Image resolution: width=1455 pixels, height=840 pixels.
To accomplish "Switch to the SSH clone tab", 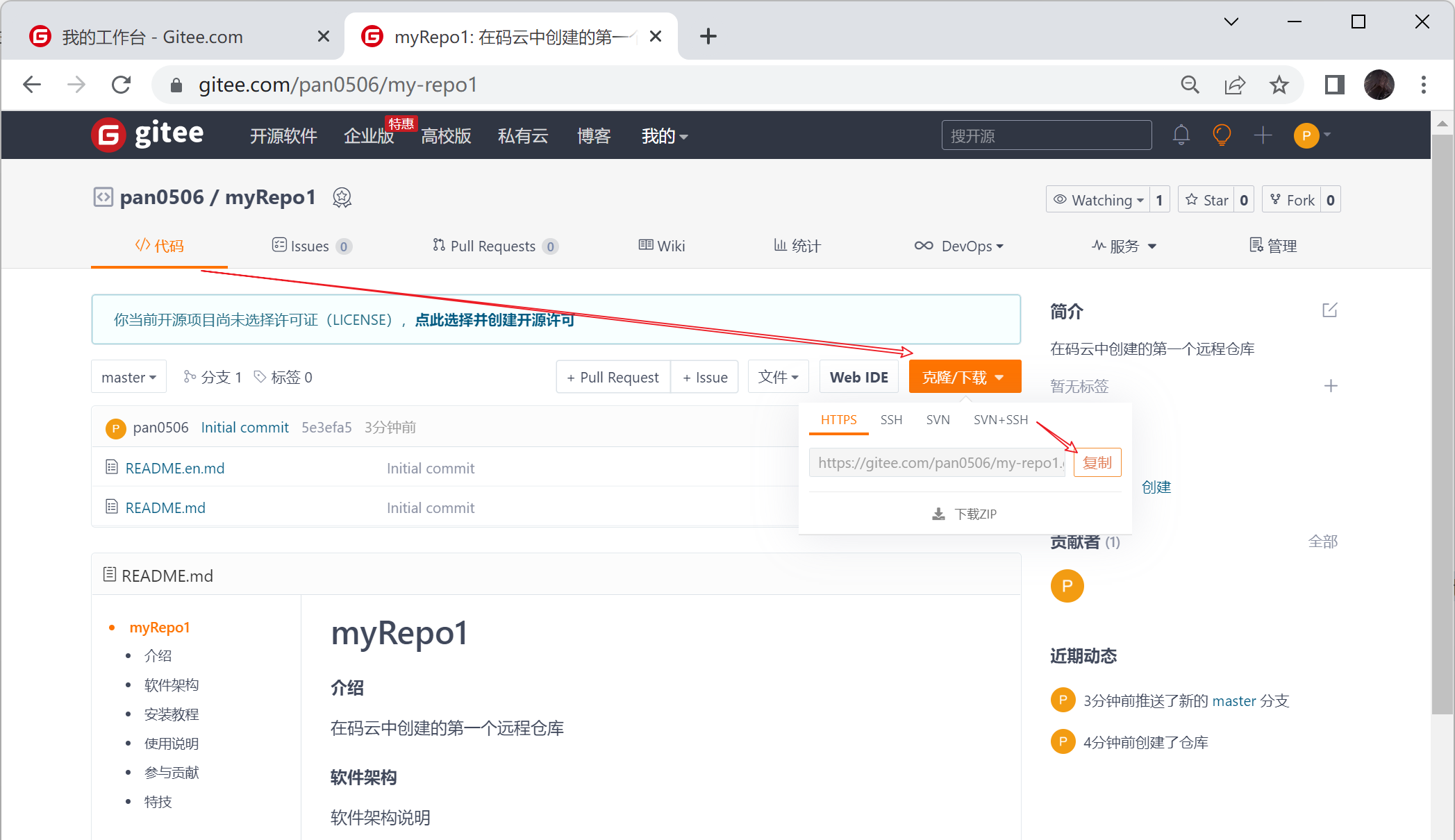I will (x=891, y=420).
